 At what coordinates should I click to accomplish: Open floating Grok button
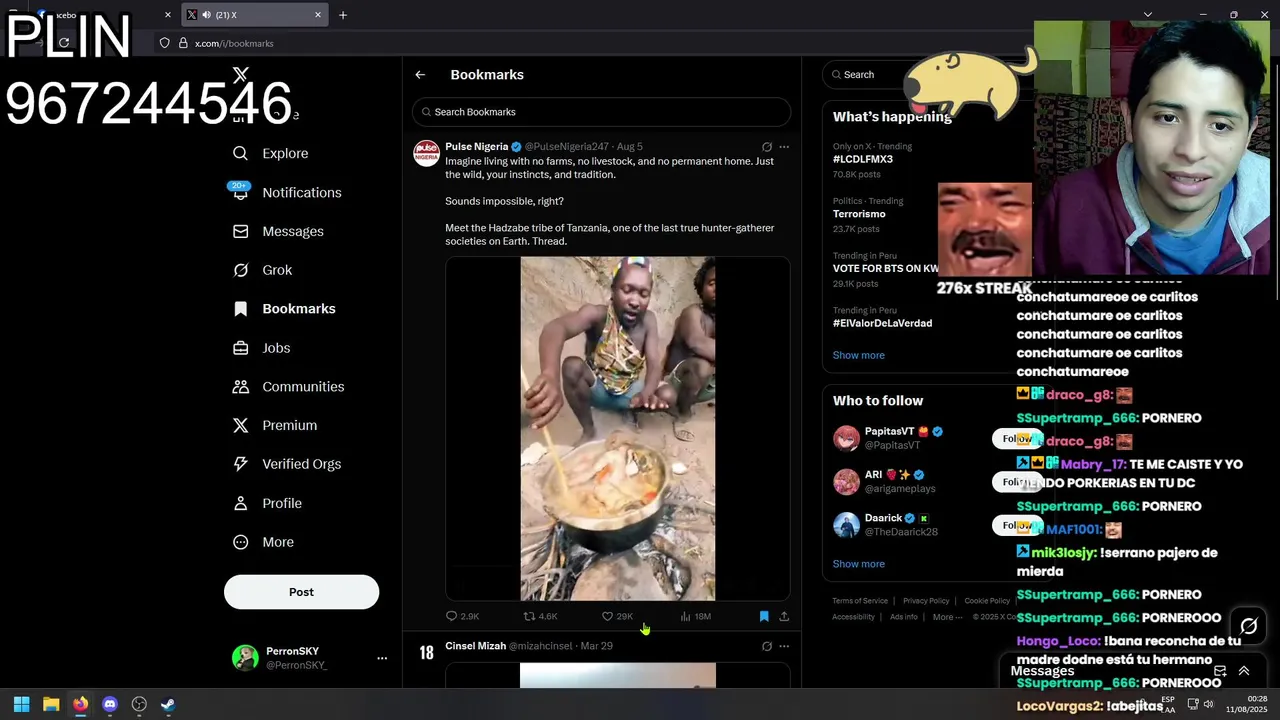pyautogui.click(x=1248, y=627)
